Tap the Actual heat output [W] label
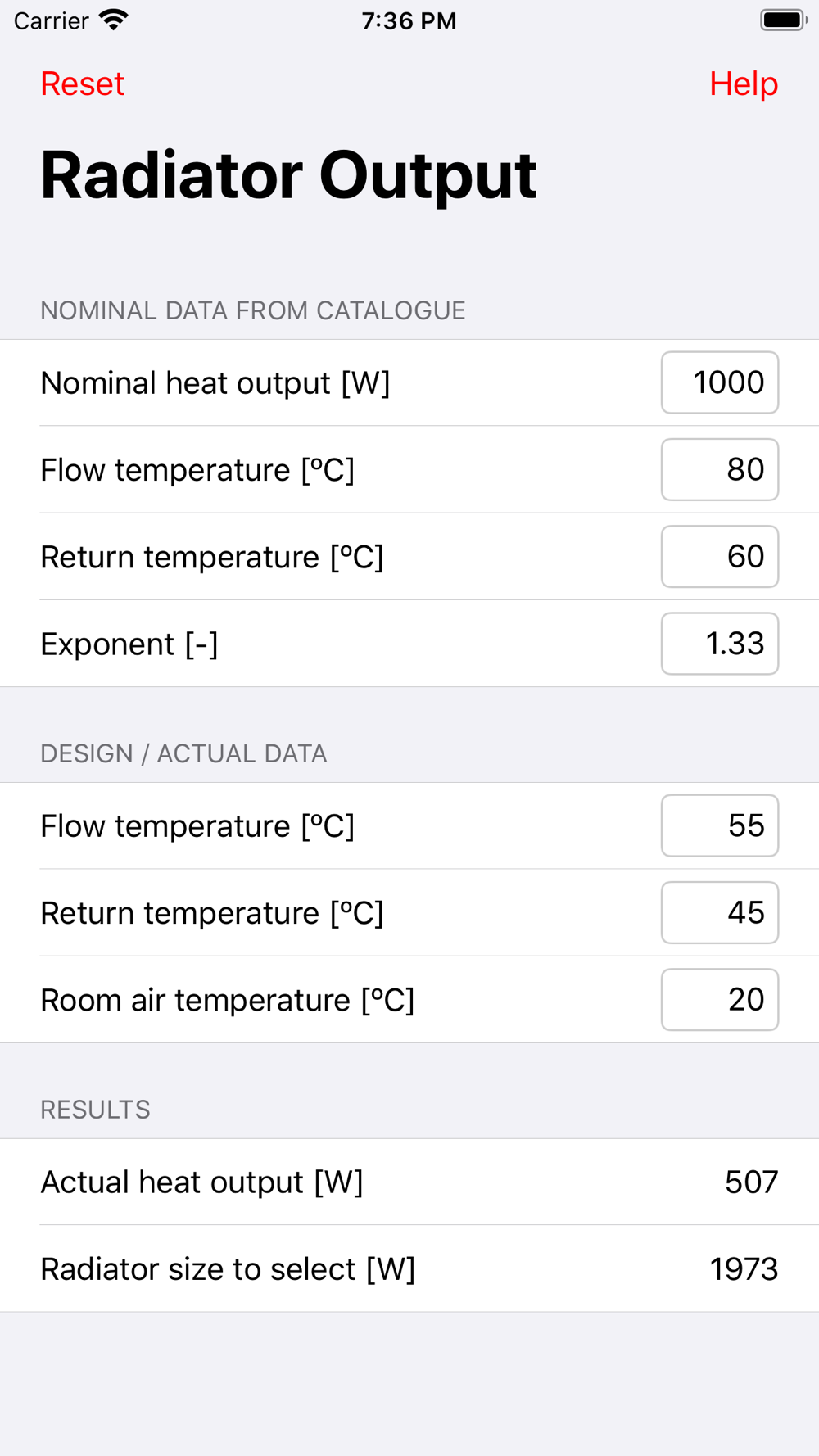 click(x=201, y=1182)
